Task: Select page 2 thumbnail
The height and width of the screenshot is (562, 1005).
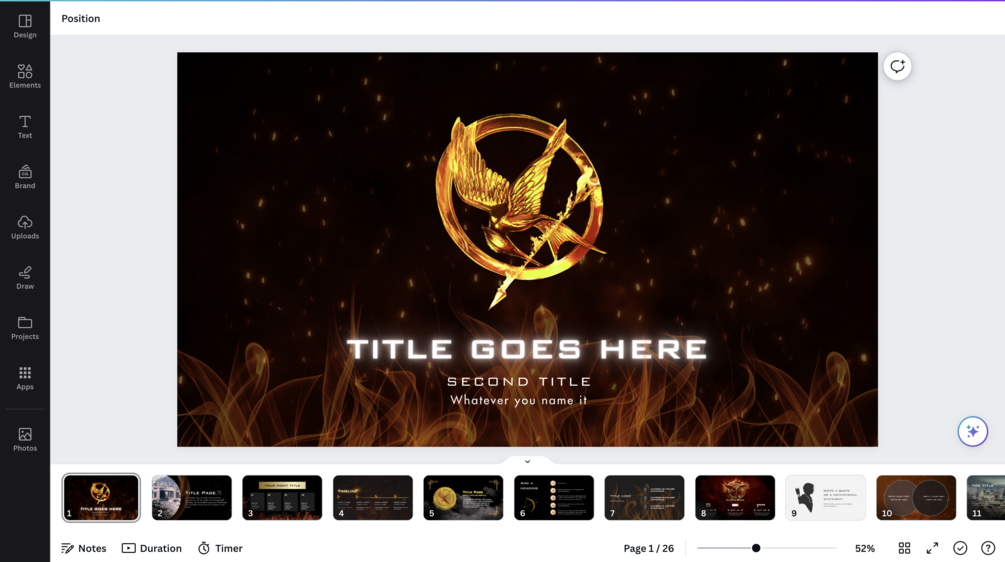Action: click(x=192, y=497)
